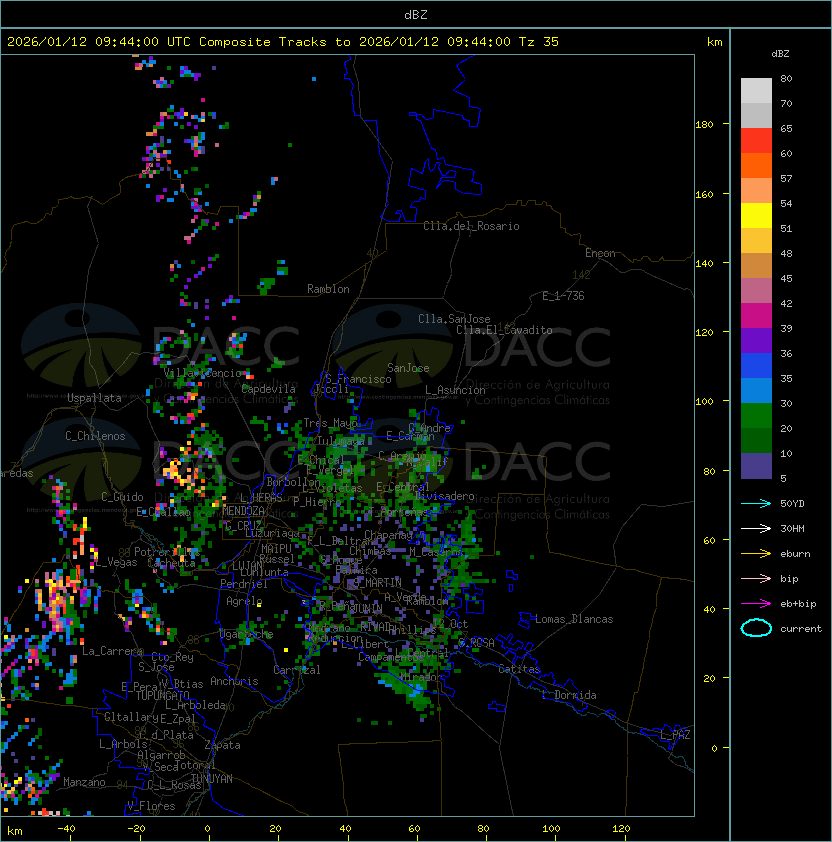Click the 50YD legend label

792,504
